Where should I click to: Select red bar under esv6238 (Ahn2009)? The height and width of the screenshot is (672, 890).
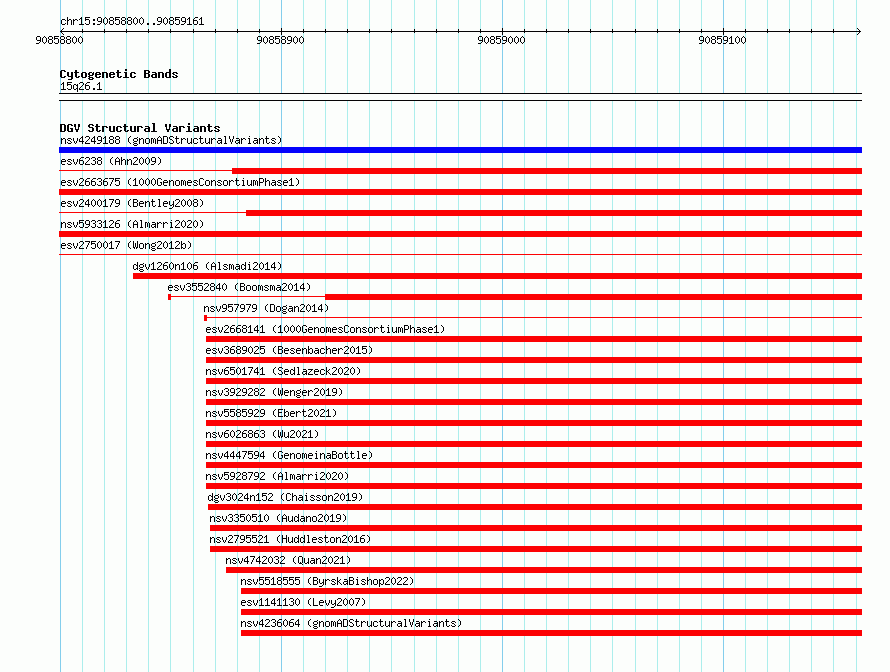click(x=547, y=171)
